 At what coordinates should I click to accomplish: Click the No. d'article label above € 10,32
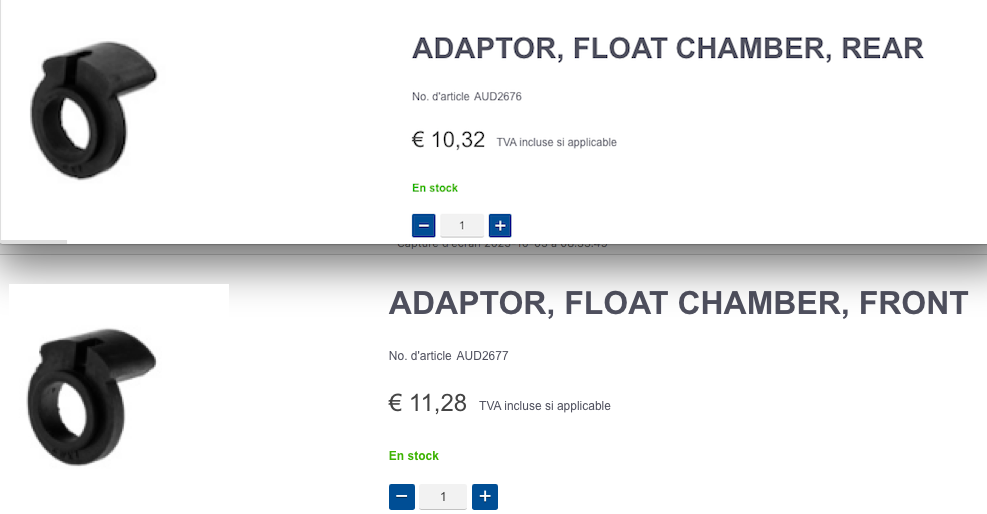coord(441,97)
